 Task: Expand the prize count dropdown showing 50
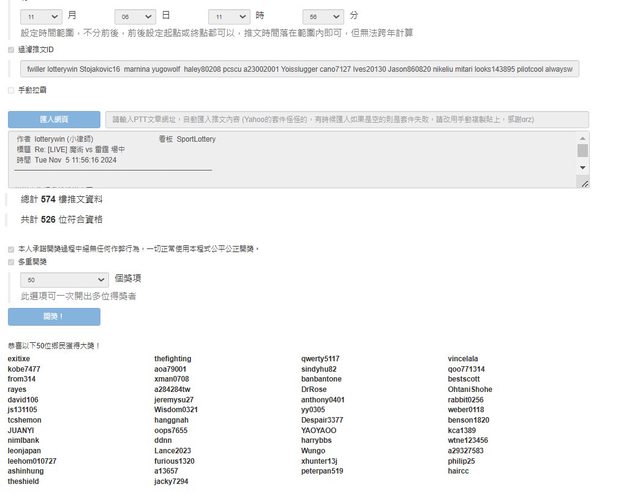pyautogui.click(x=62, y=280)
